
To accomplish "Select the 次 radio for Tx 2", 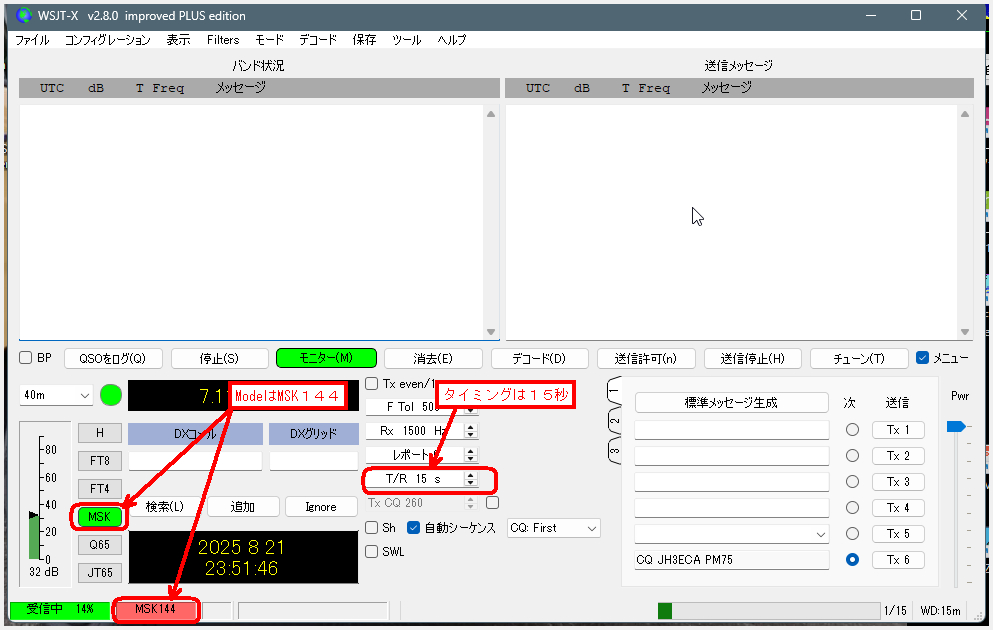I will 852,456.
